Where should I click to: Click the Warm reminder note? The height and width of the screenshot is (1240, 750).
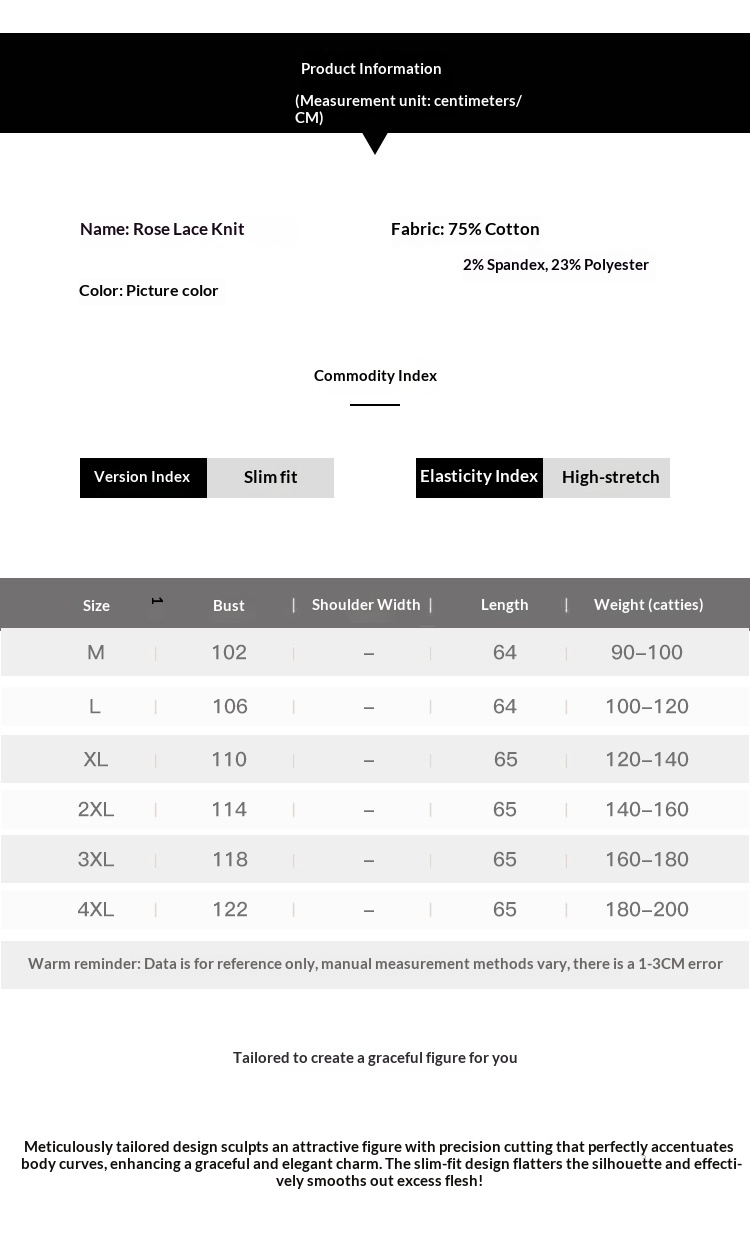click(375, 964)
